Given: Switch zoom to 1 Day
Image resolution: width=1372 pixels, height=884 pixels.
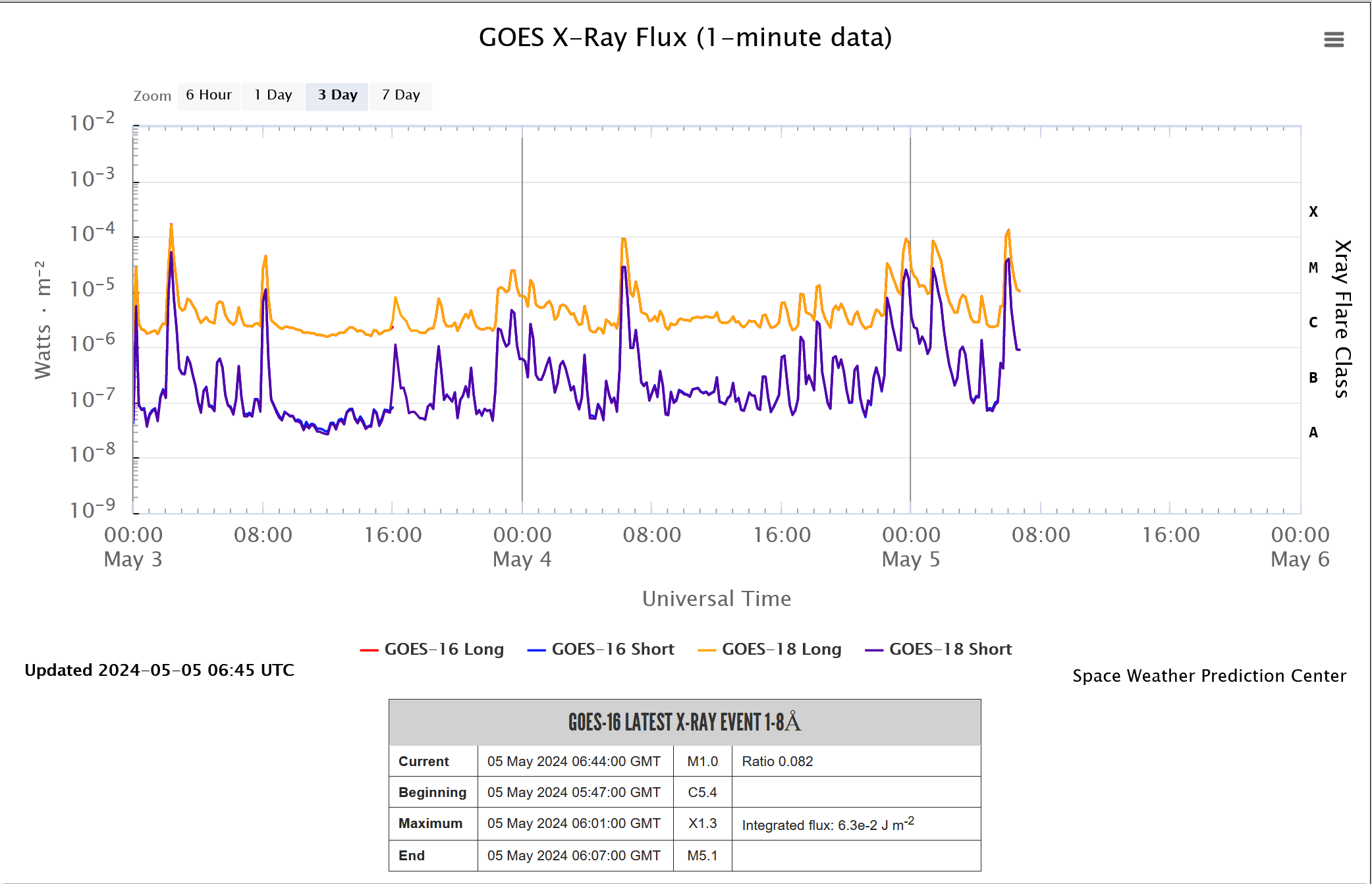Looking at the screenshot, I should tap(273, 96).
